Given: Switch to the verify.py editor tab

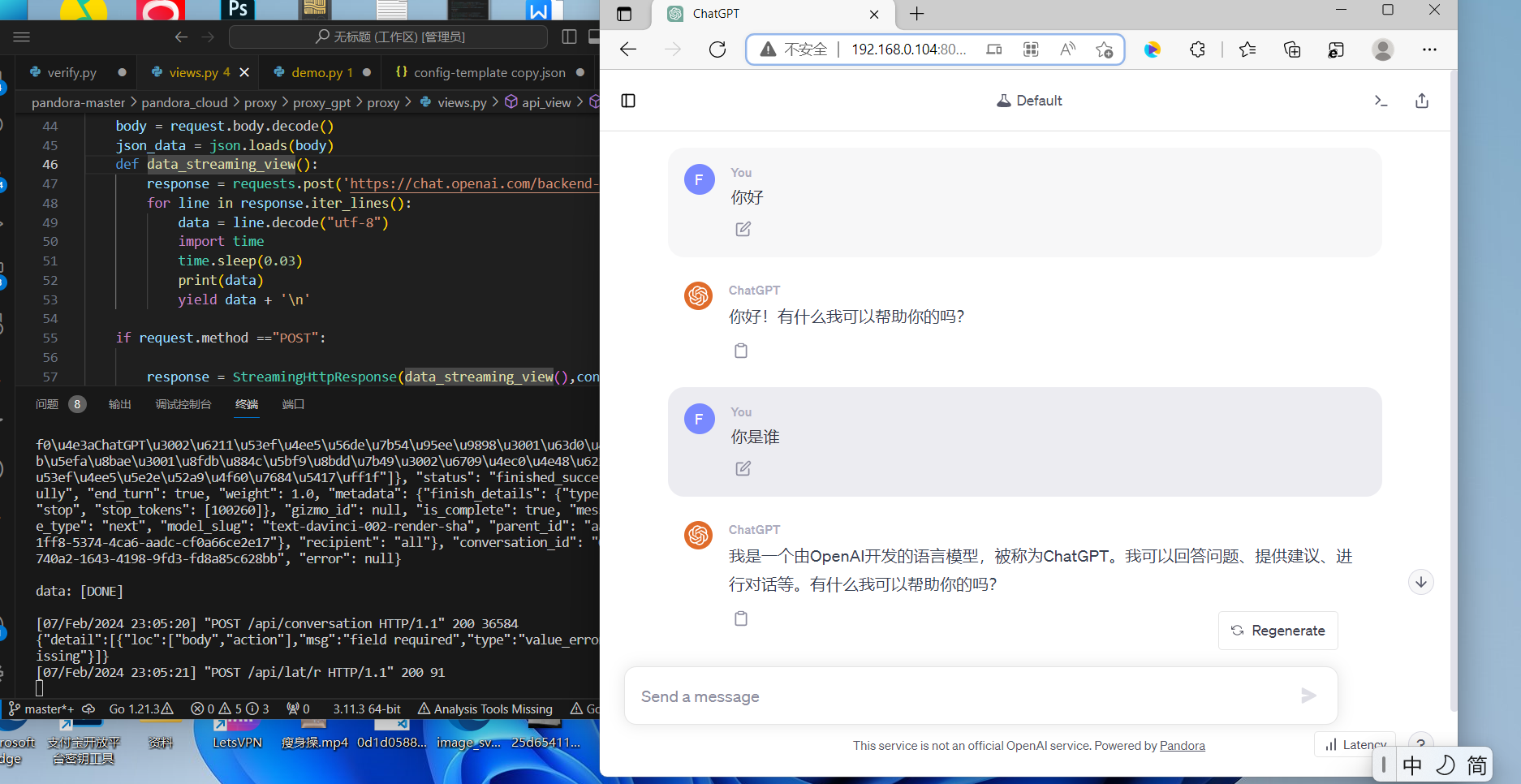Looking at the screenshot, I should pos(71,72).
